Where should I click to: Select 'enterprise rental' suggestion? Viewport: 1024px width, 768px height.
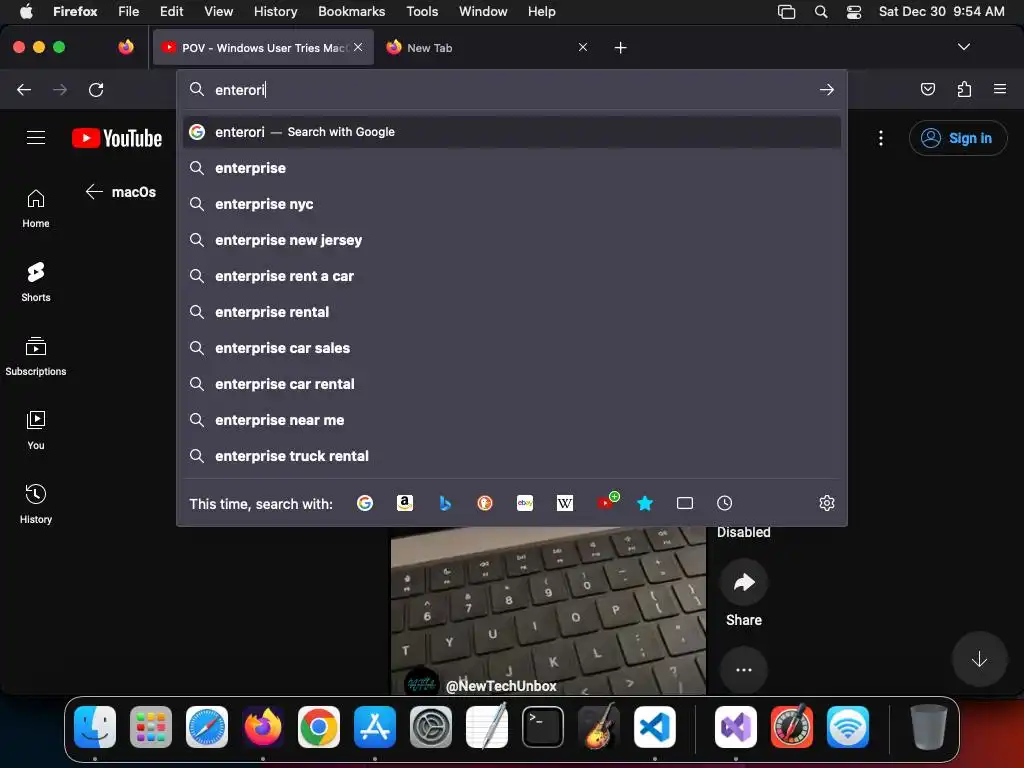[511, 312]
